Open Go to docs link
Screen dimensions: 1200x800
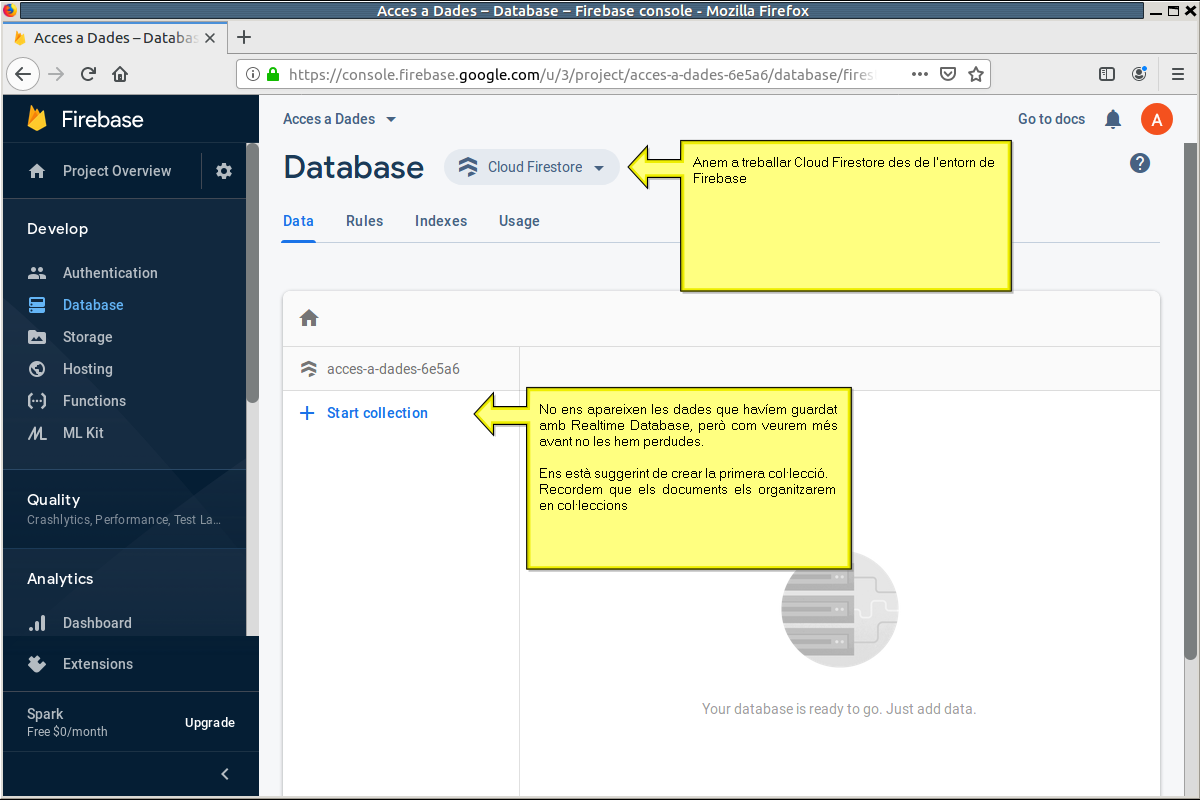1051,119
